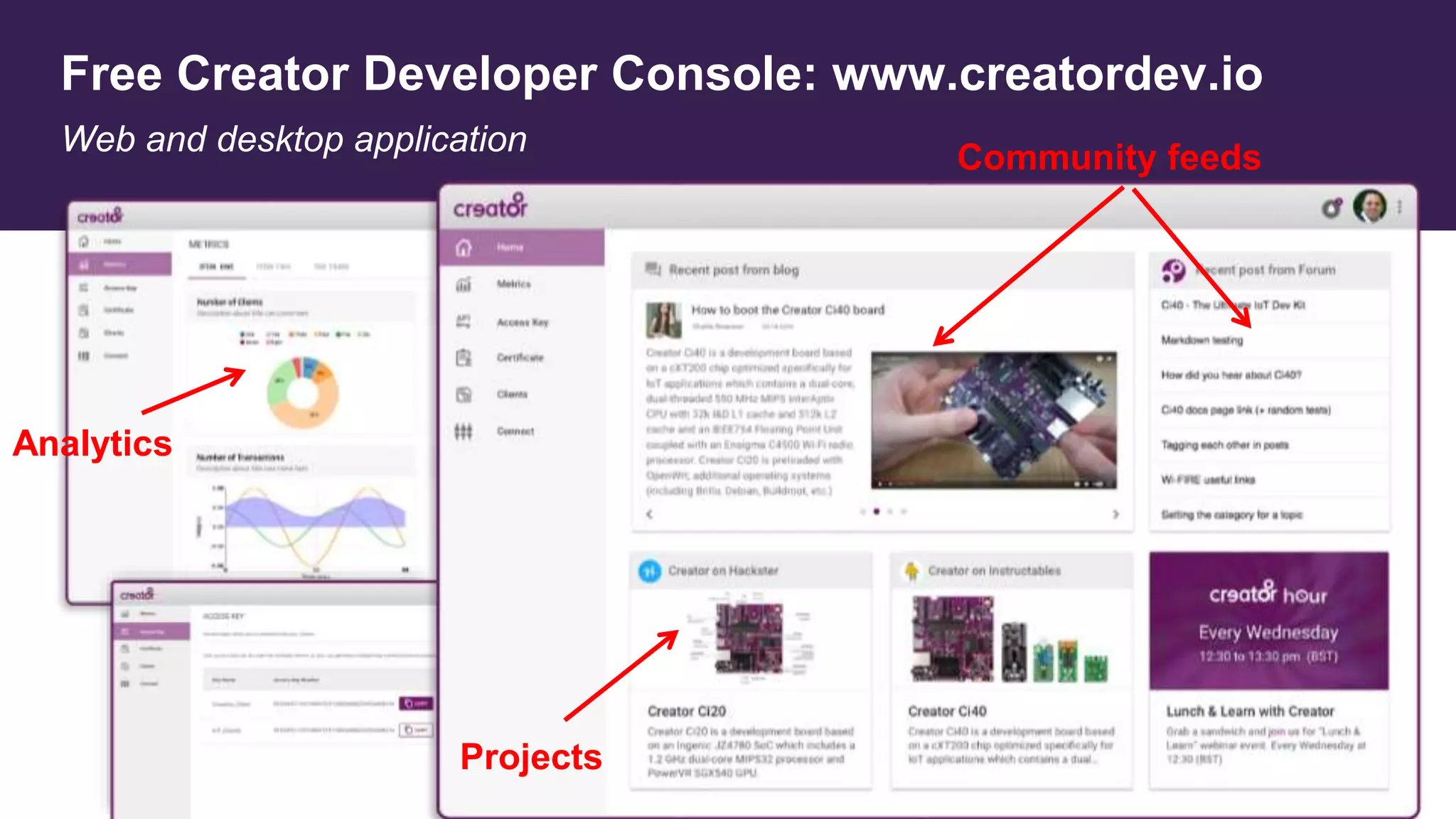Click highlighted Metrics item in Metrics window sidebar

pos(121,264)
